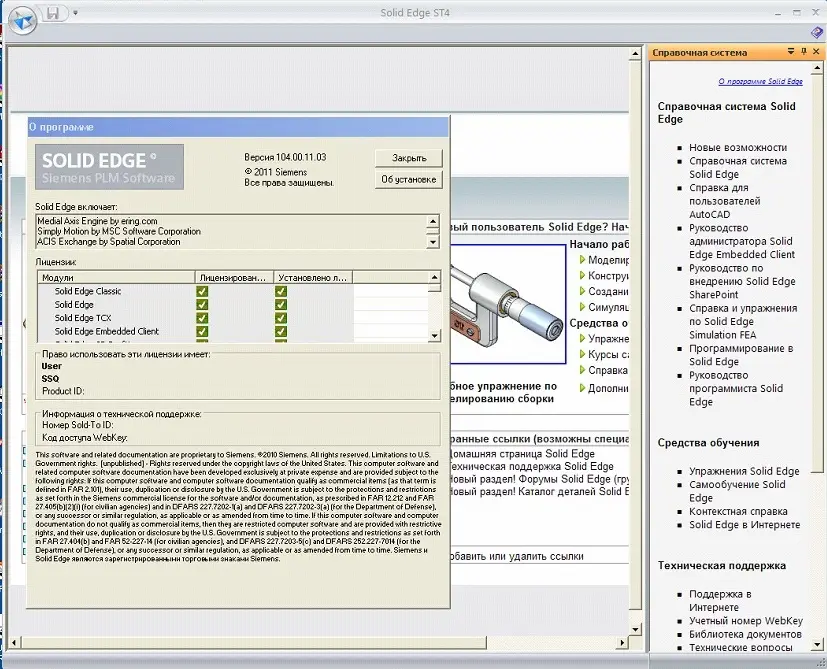The width and height of the screenshot is (827, 669).
Task: Open the Новые возможности help topic
Action: point(737,147)
